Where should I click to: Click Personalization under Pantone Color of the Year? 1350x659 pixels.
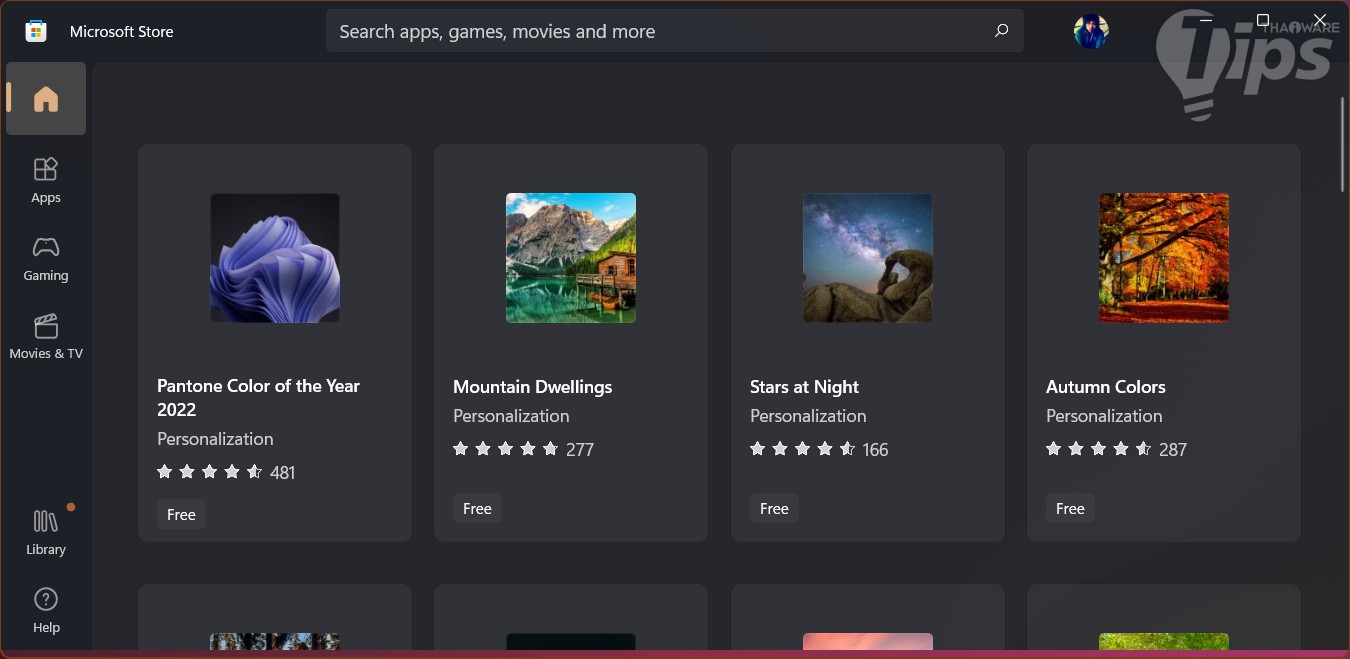point(215,439)
